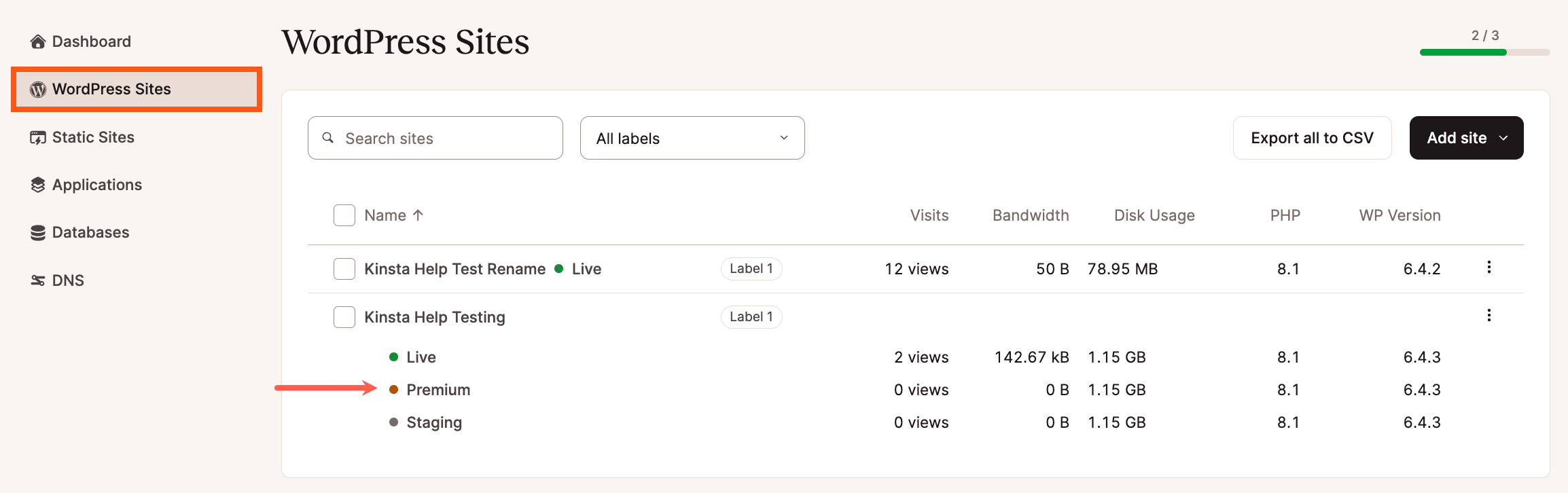Click the '6.4.2' WP version value
Image resolution: width=1568 pixels, height=493 pixels.
1422,269
